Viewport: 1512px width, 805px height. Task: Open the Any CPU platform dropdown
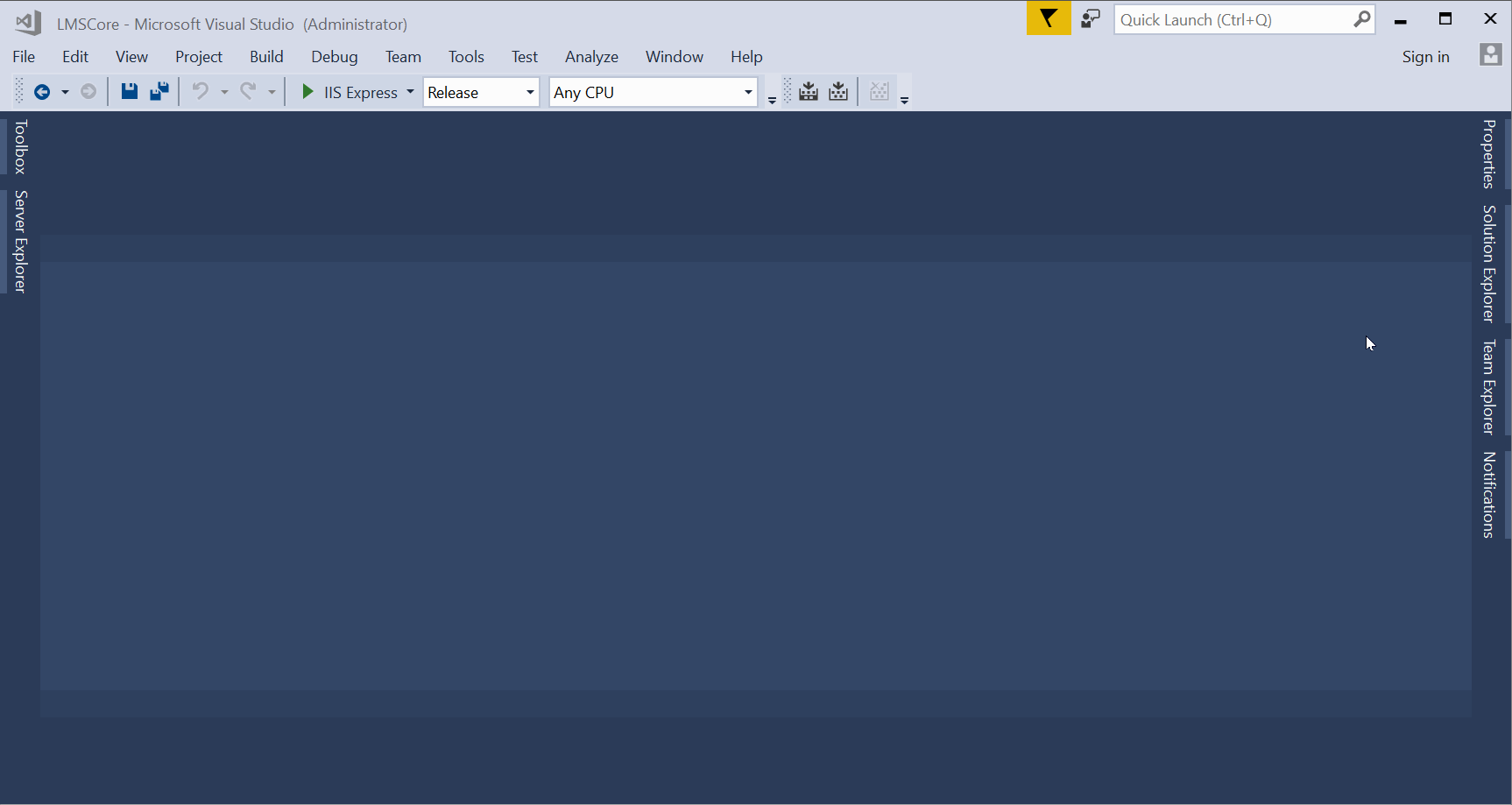(653, 92)
